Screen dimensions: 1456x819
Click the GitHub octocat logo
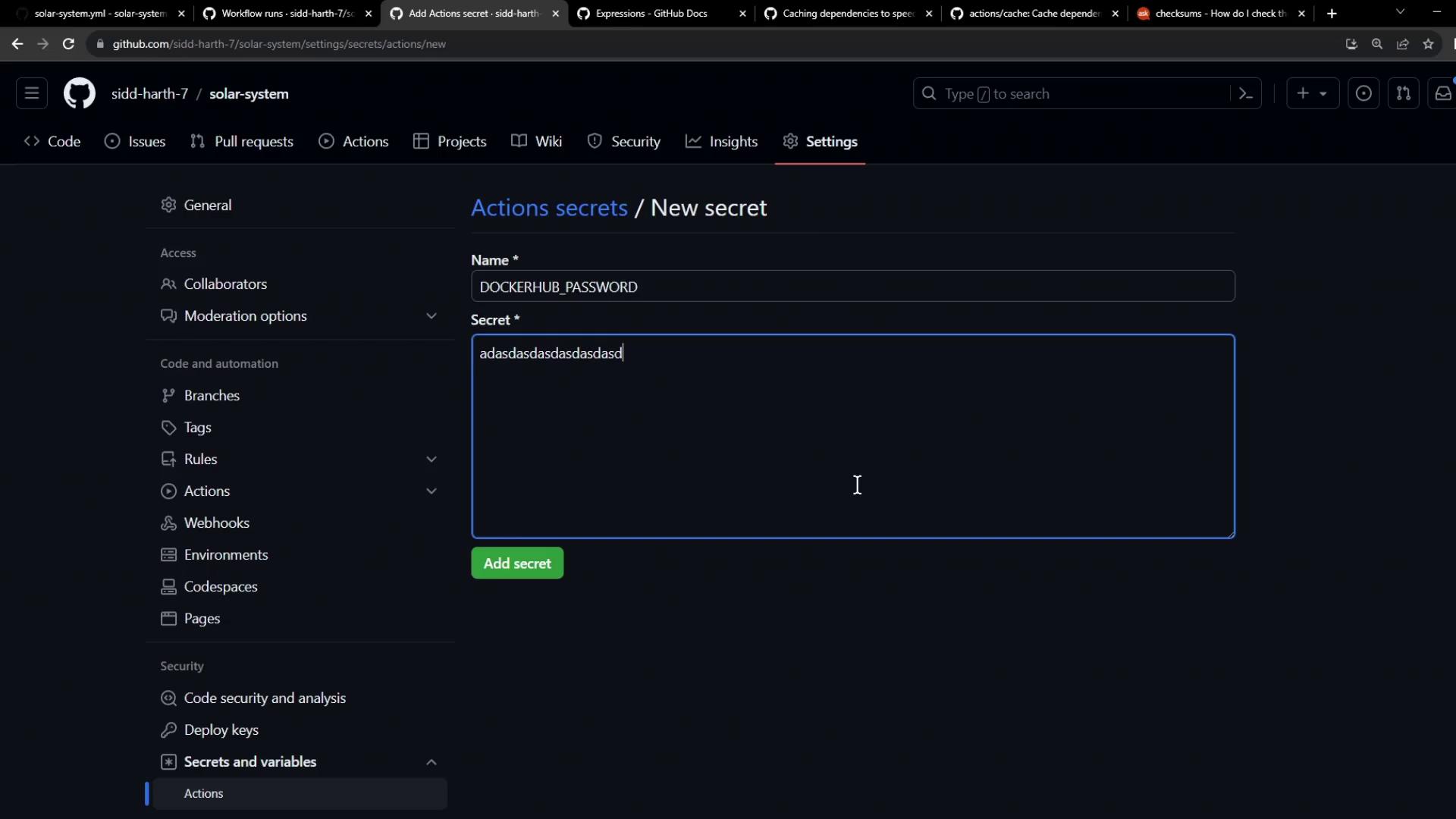(x=79, y=94)
